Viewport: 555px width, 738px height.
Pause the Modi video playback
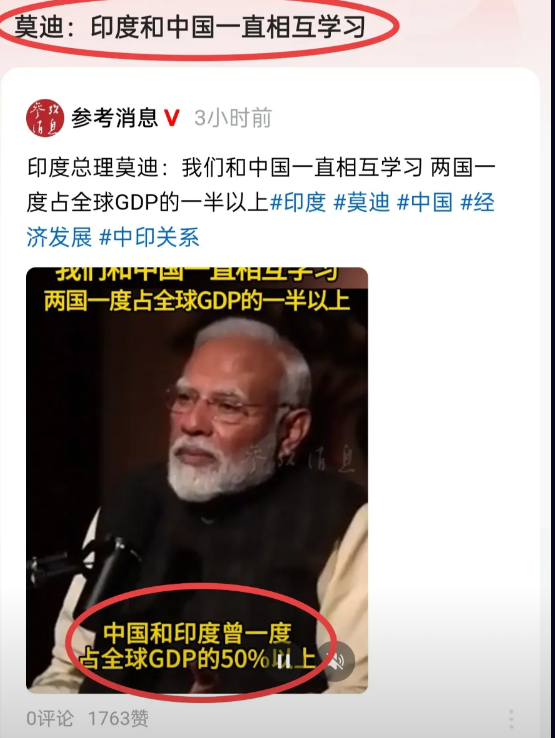284,662
